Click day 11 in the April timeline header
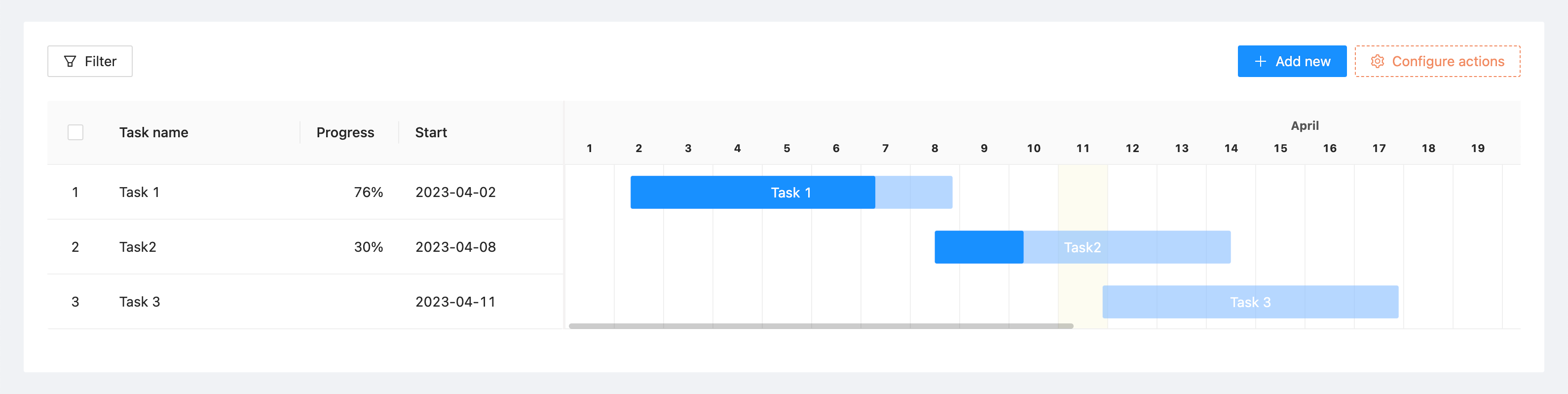Screen dimensions: 1568x394 tap(1083, 149)
